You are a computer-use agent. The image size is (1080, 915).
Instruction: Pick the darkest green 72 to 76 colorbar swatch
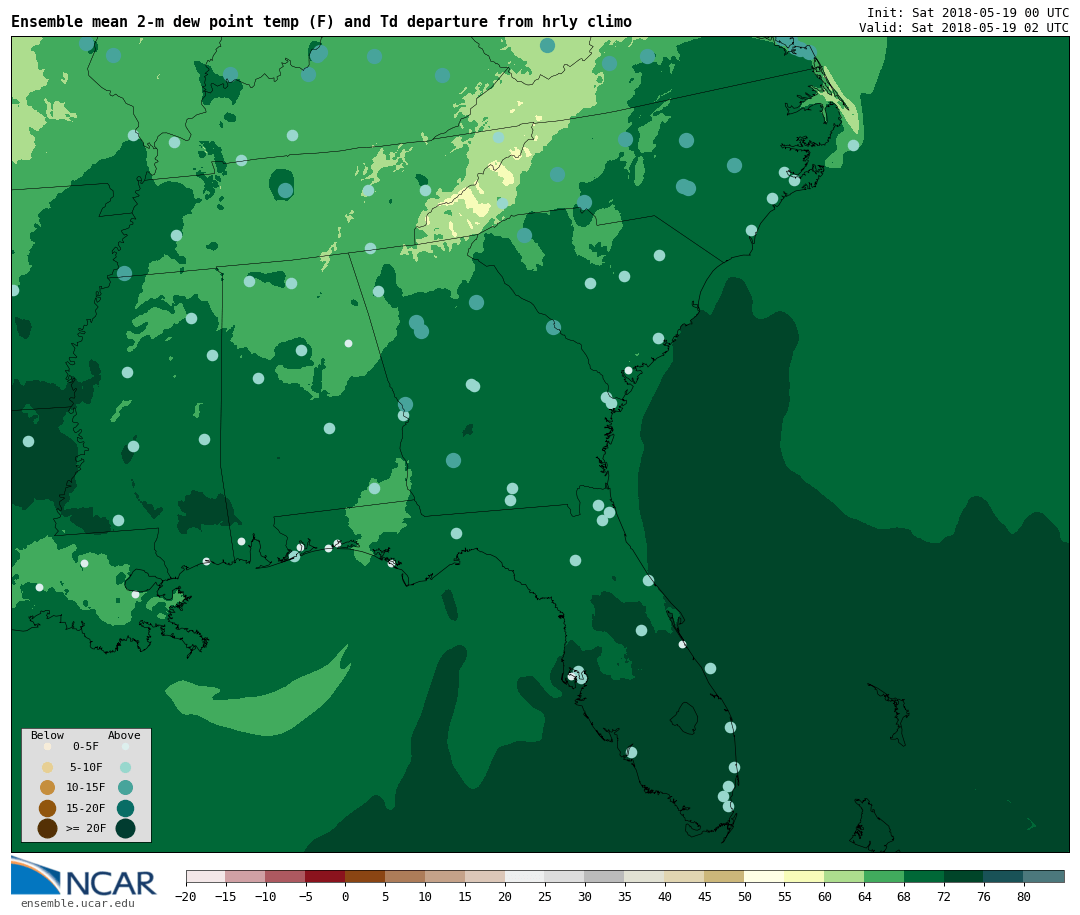point(964,876)
